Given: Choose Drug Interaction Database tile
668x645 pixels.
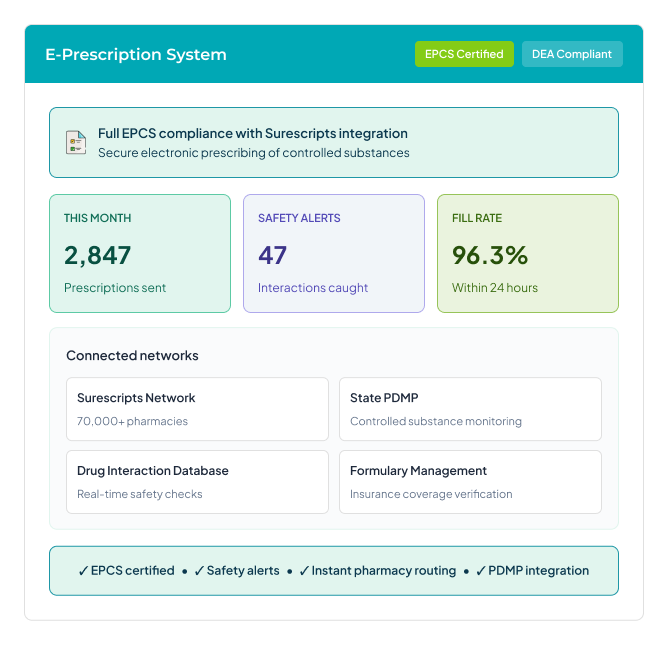Looking at the screenshot, I should point(197,482).
